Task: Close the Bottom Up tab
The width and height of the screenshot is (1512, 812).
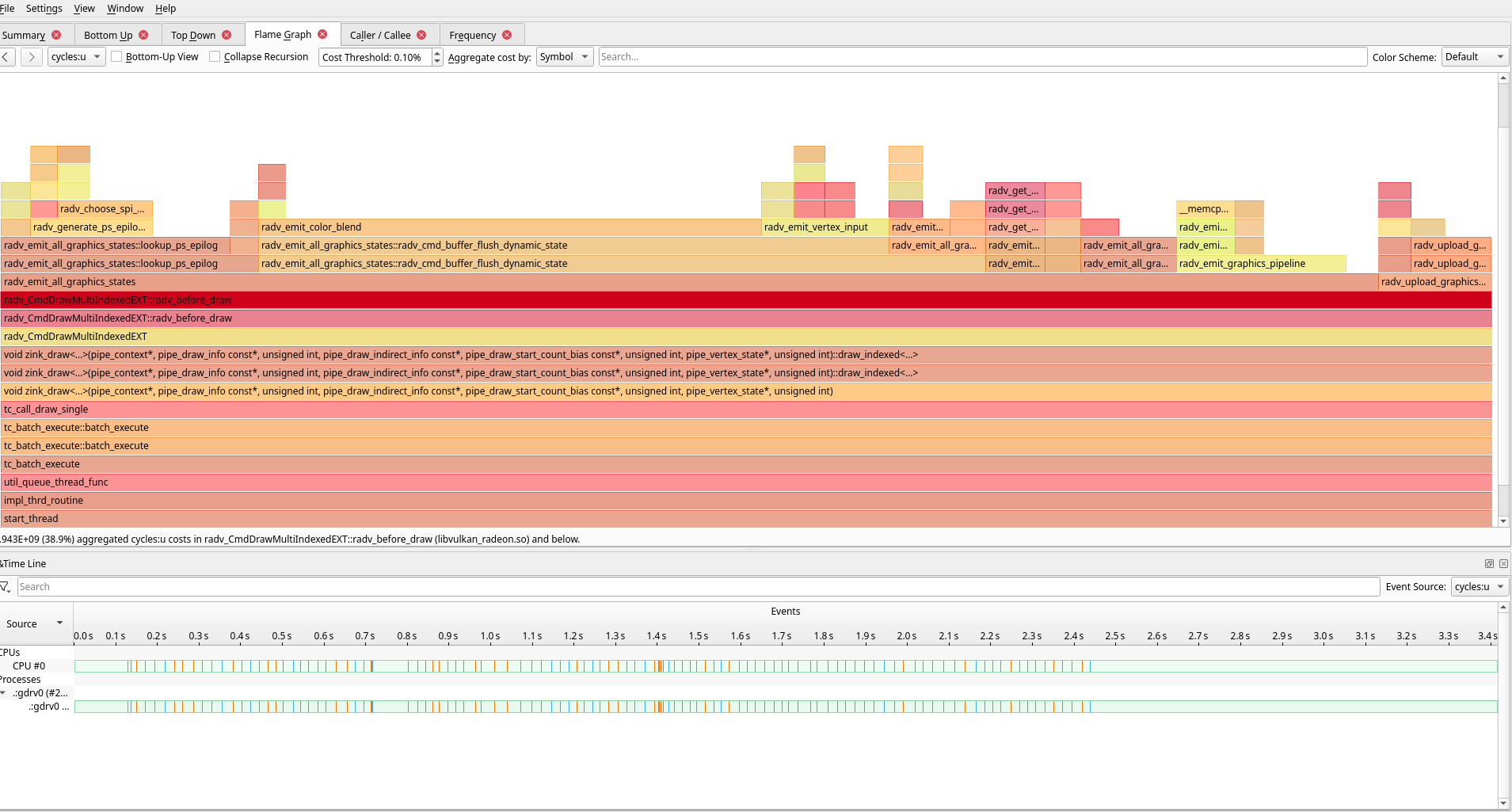Action: click(x=143, y=35)
